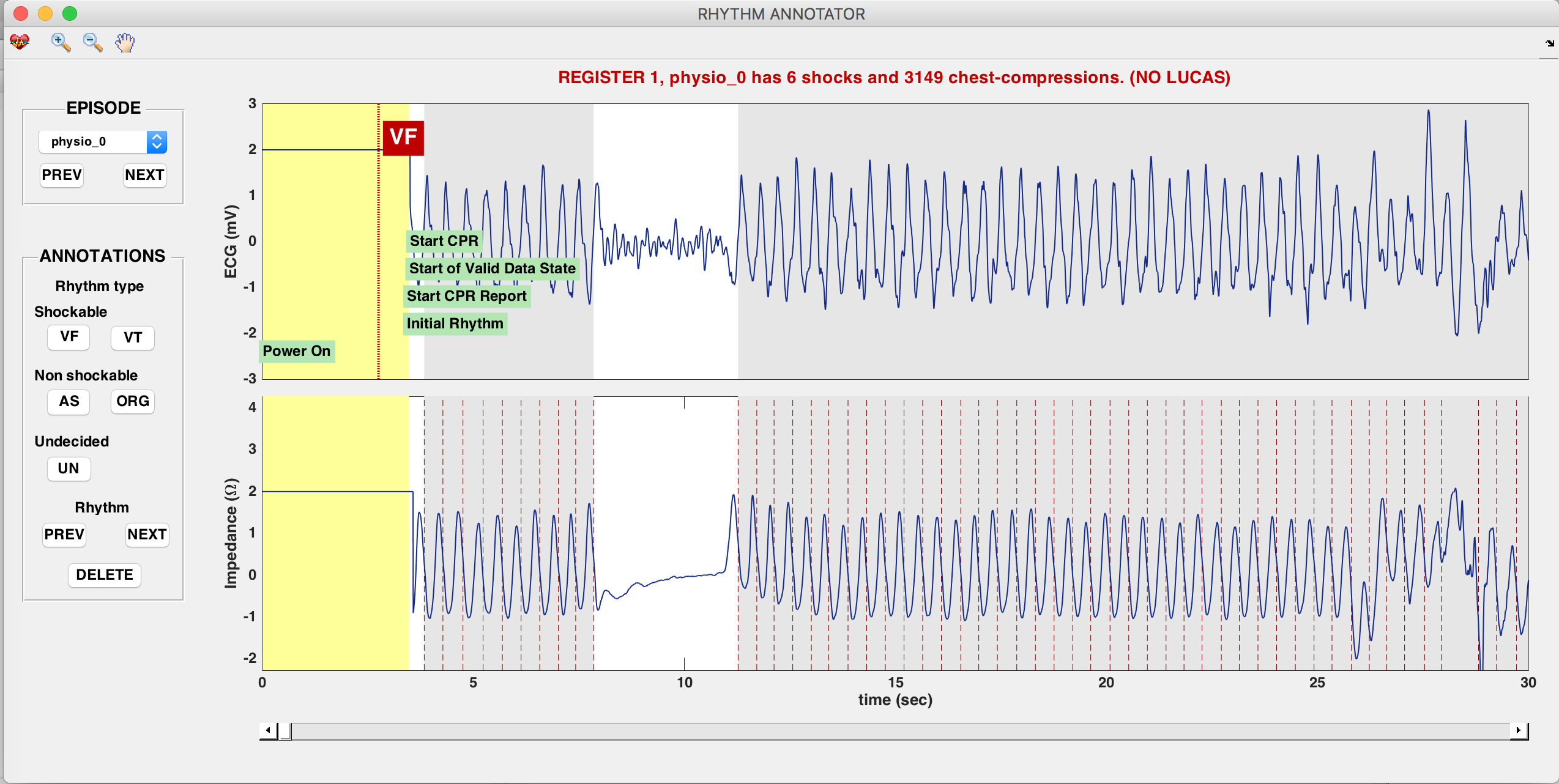Viewport: 1559px width, 784px height.
Task: Jump to previous rhythm annotation
Action: 64,535
